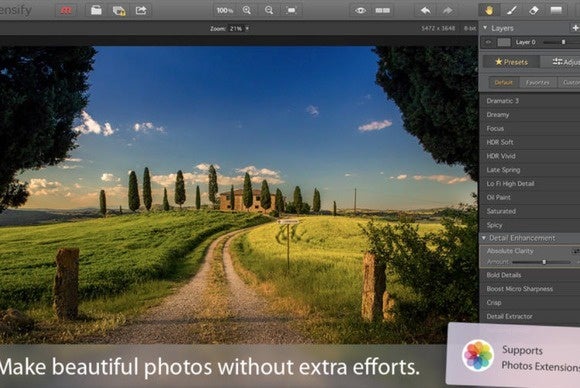Click the red logo toolbar button
The image size is (580, 388).
pyautogui.click(x=66, y=10)
